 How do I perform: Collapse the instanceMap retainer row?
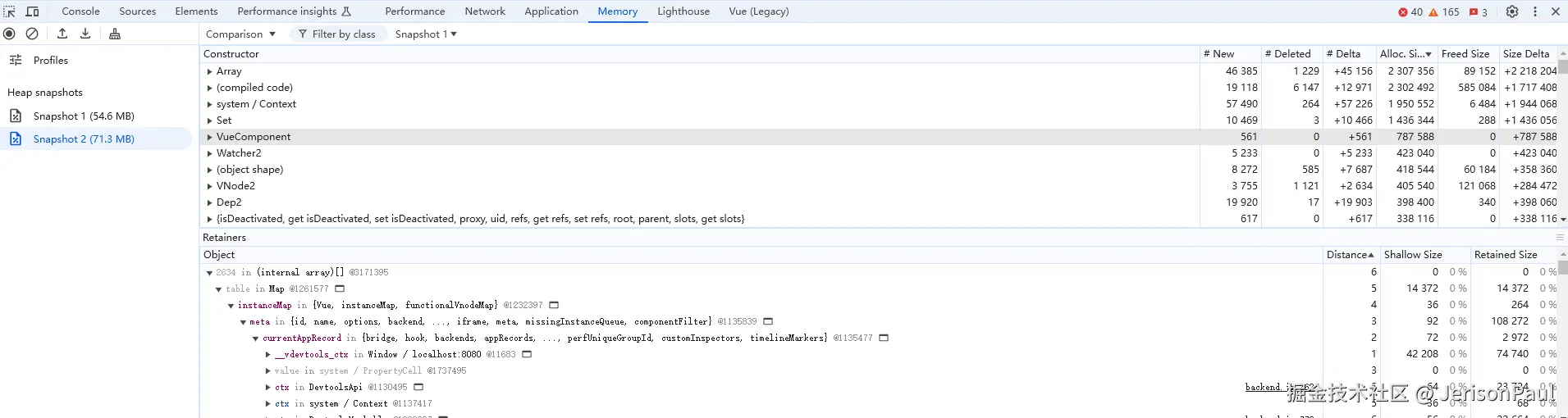coord(231,306)
